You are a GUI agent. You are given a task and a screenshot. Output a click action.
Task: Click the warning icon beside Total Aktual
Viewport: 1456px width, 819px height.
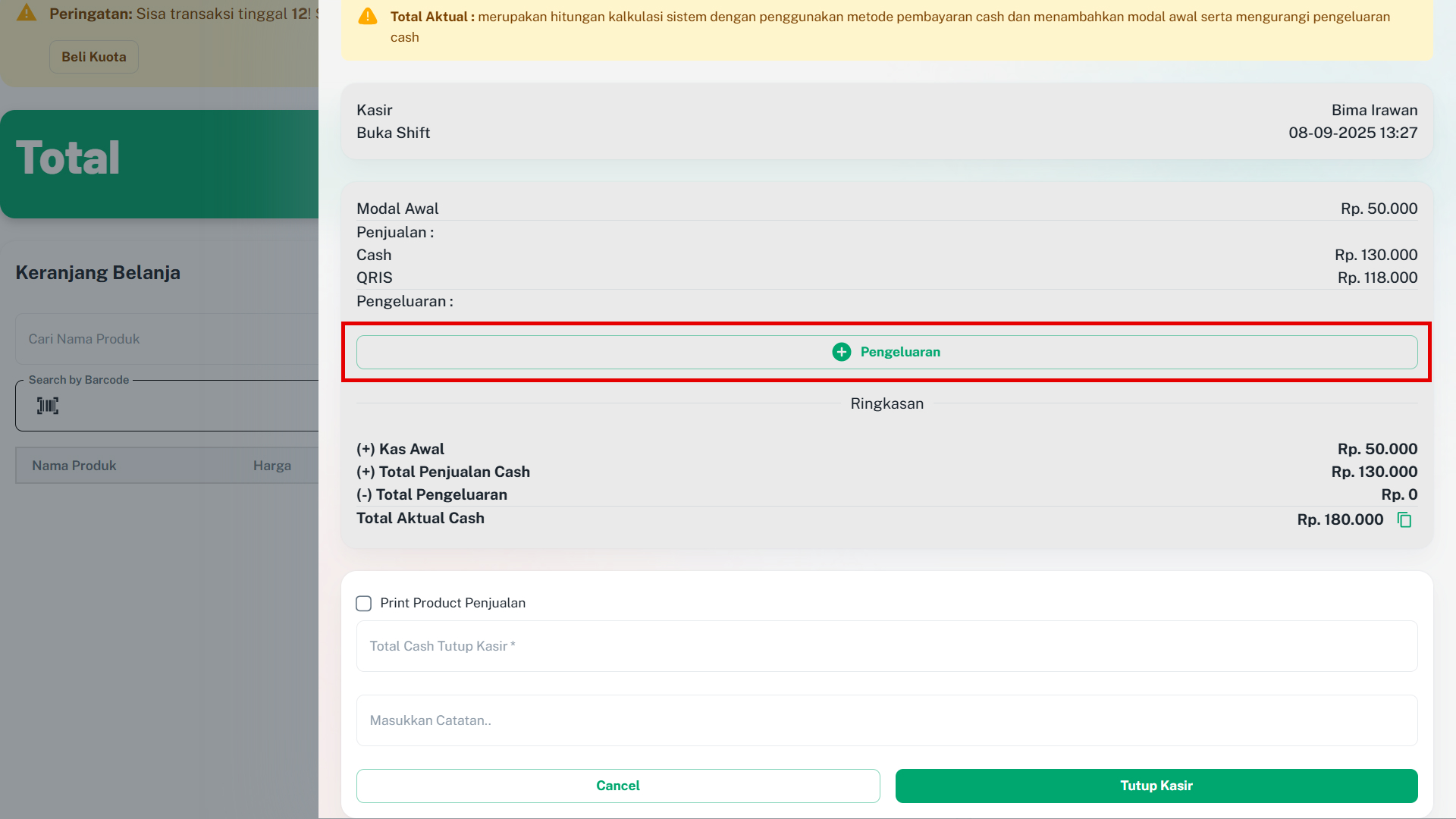point(368,17)
